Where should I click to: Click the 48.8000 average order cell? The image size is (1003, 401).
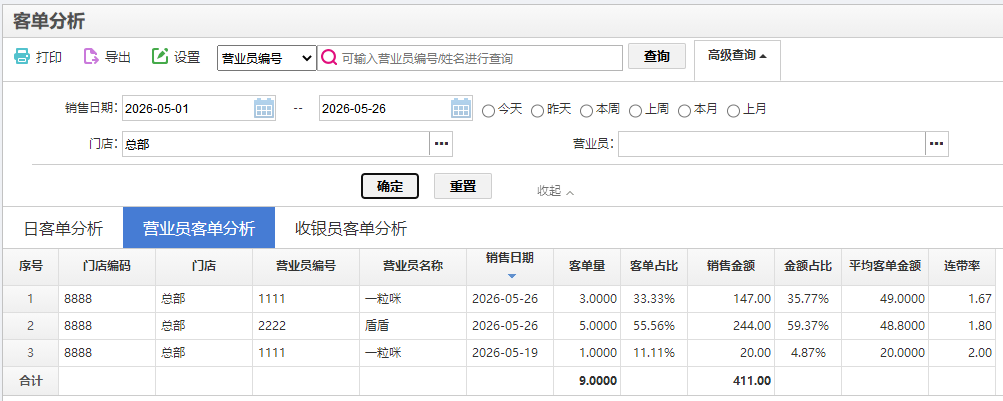[x=885, y=326]
